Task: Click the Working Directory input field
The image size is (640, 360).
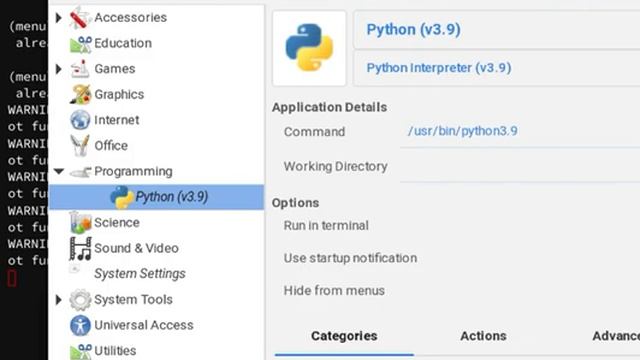Action: (520, 166)
